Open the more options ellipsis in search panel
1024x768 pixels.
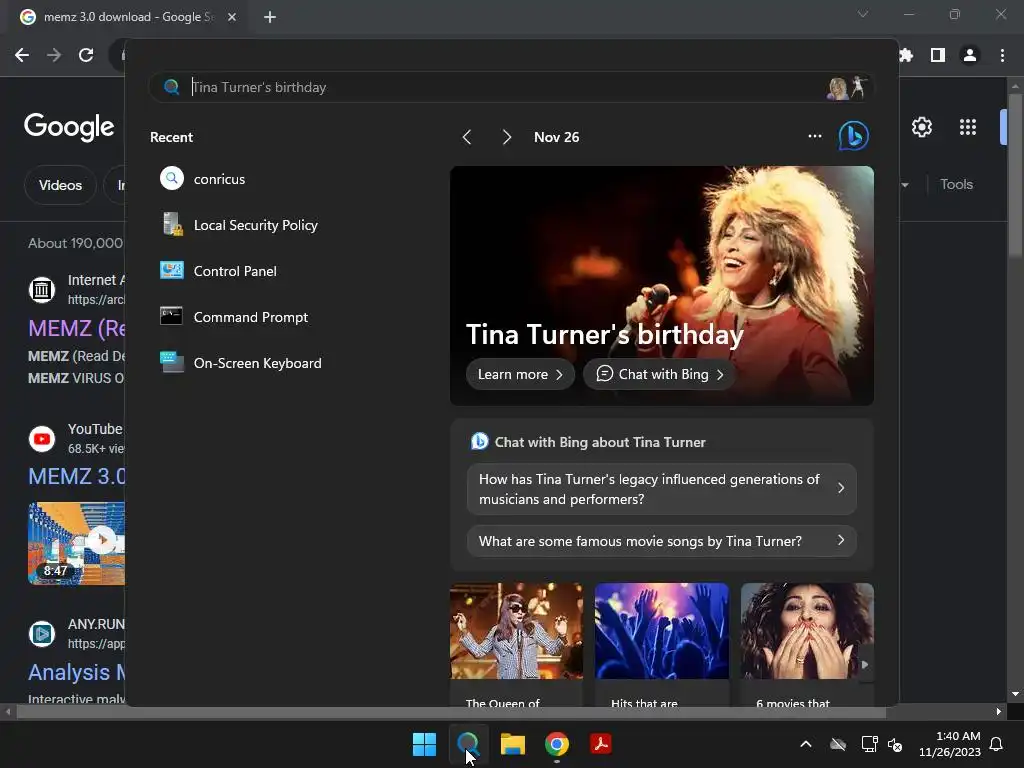(814, 136)
